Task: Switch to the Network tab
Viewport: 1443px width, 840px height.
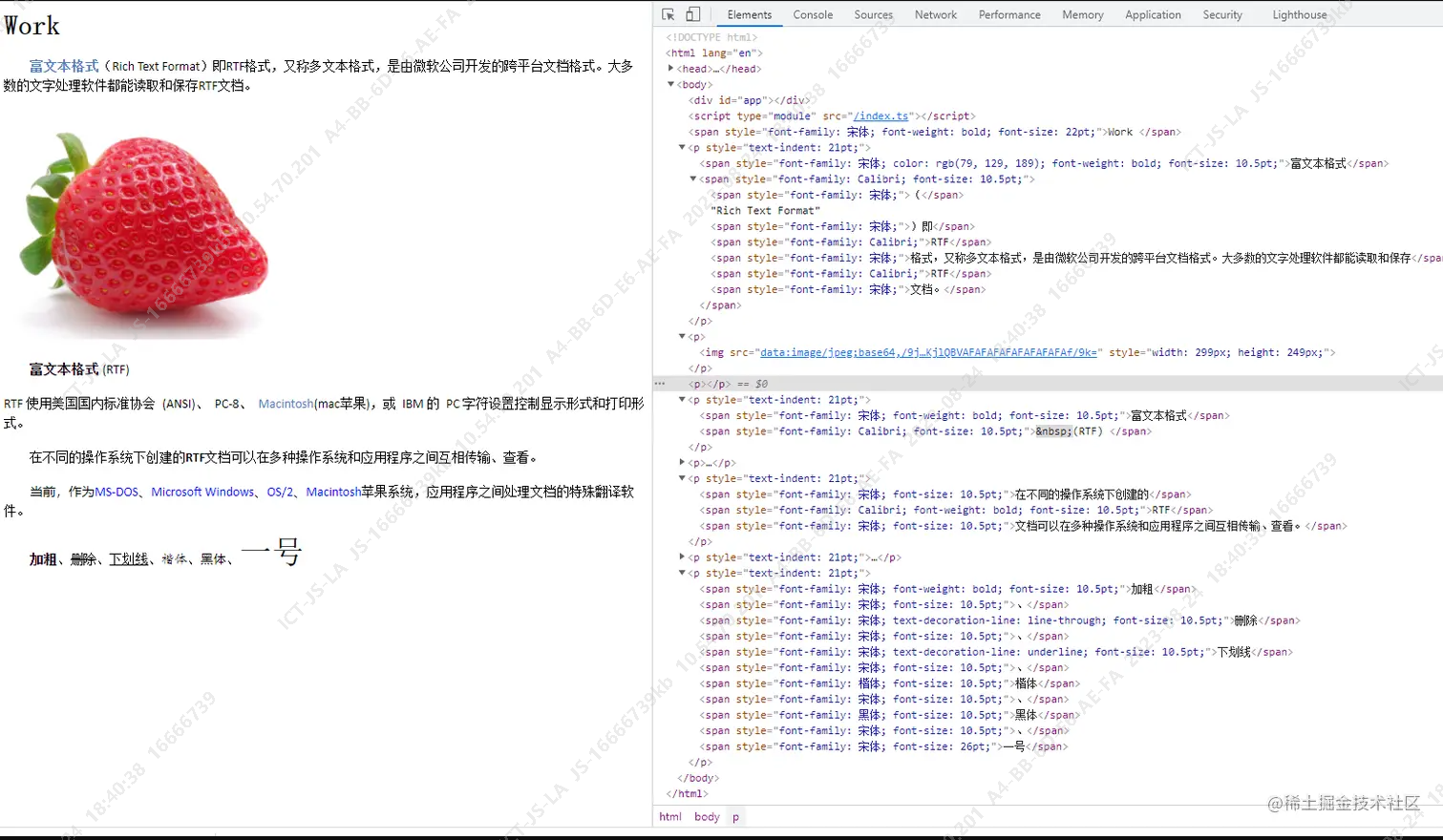Action: coord(936,14)
